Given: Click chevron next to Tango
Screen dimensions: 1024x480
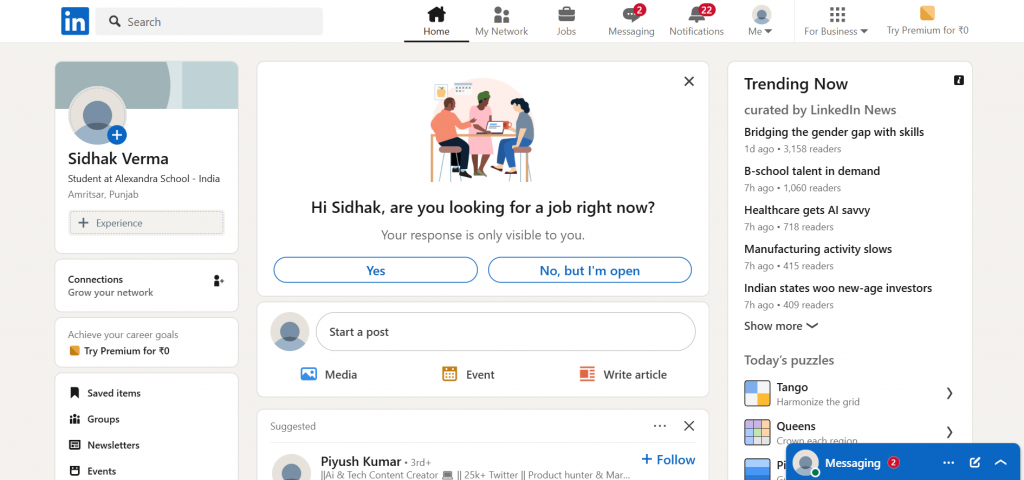Looking at the screenshot, I should pyautogui.click(x=950, y=393).
